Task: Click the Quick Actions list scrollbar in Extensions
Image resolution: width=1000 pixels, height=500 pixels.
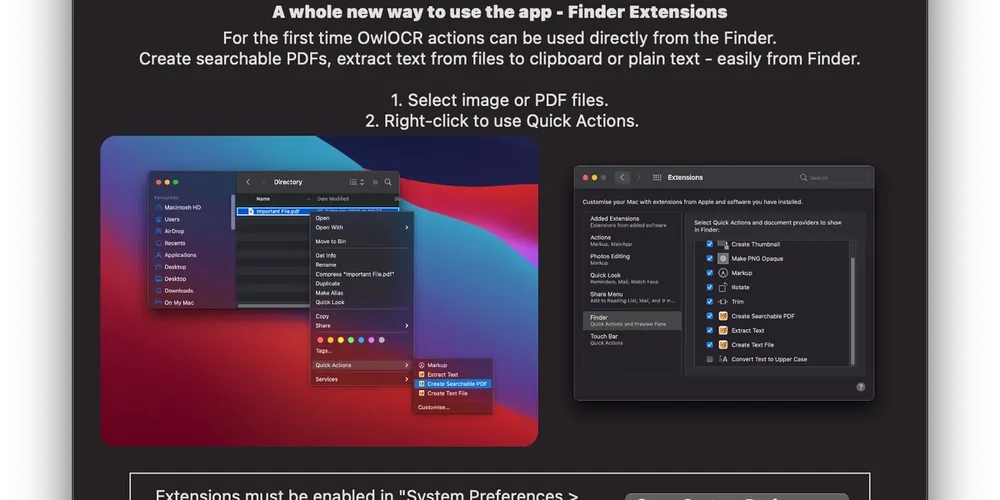Action: tap(853, 311)
